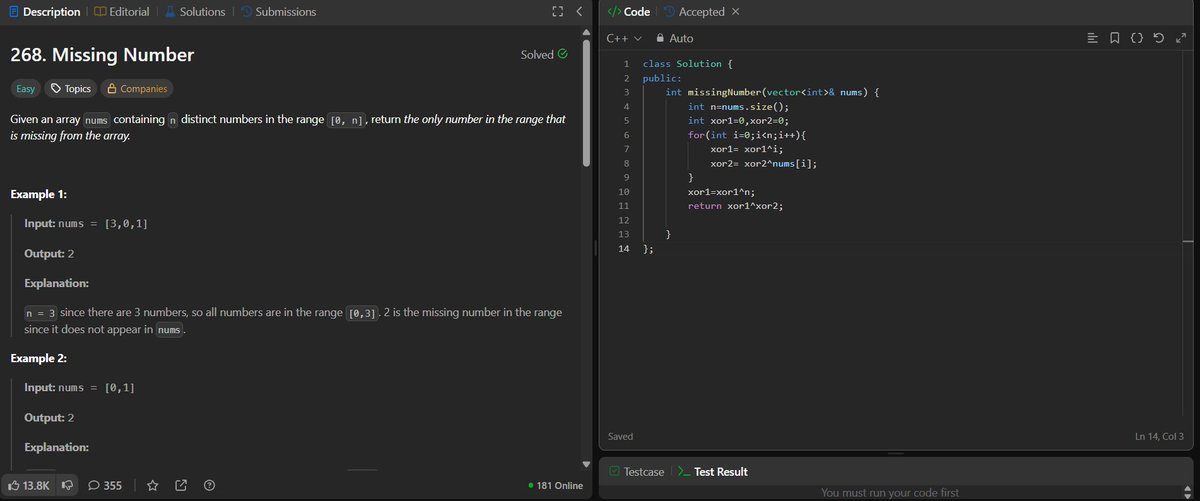Click the Code tab brackets icon
This screenshot has height=501, width=1200.
click(x=614, y=12)
